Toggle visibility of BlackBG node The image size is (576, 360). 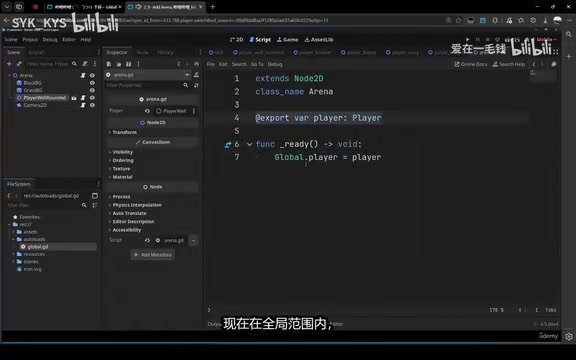coord(92,83)
